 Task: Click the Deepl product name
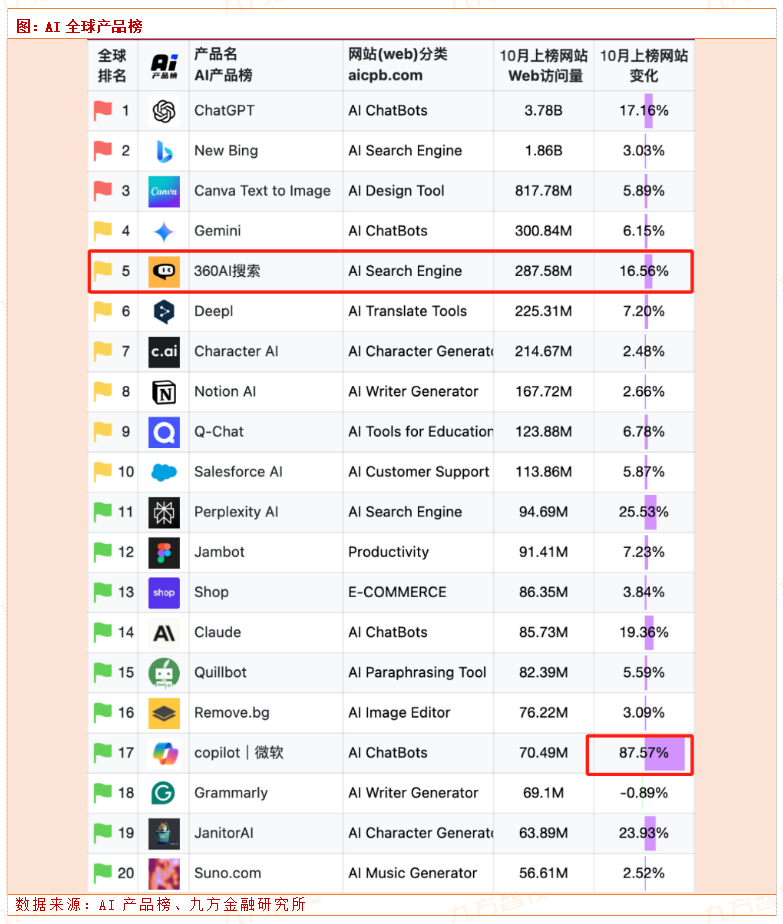(x=213, y=311)
